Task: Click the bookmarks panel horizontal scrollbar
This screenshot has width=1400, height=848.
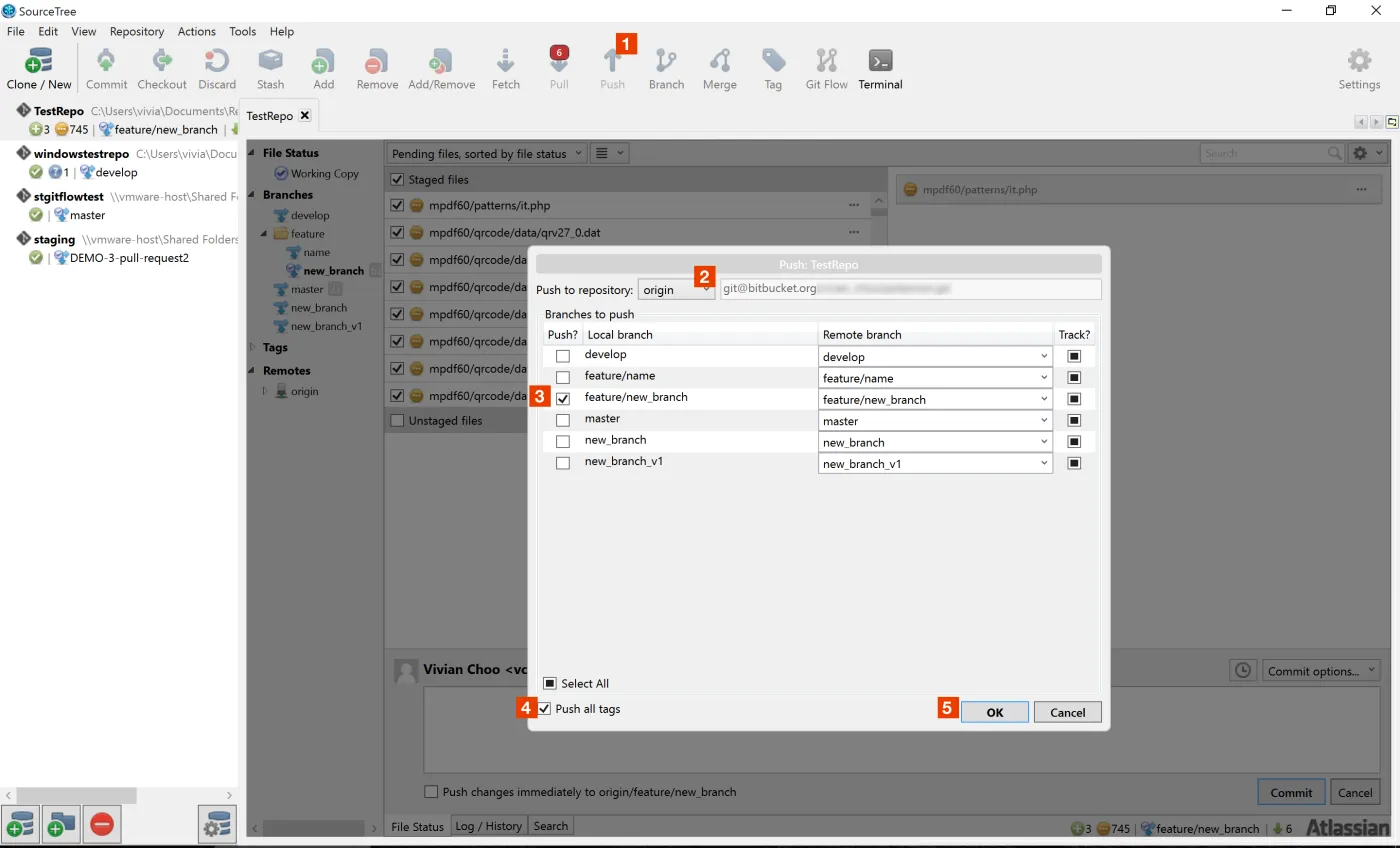Action: 77,796
